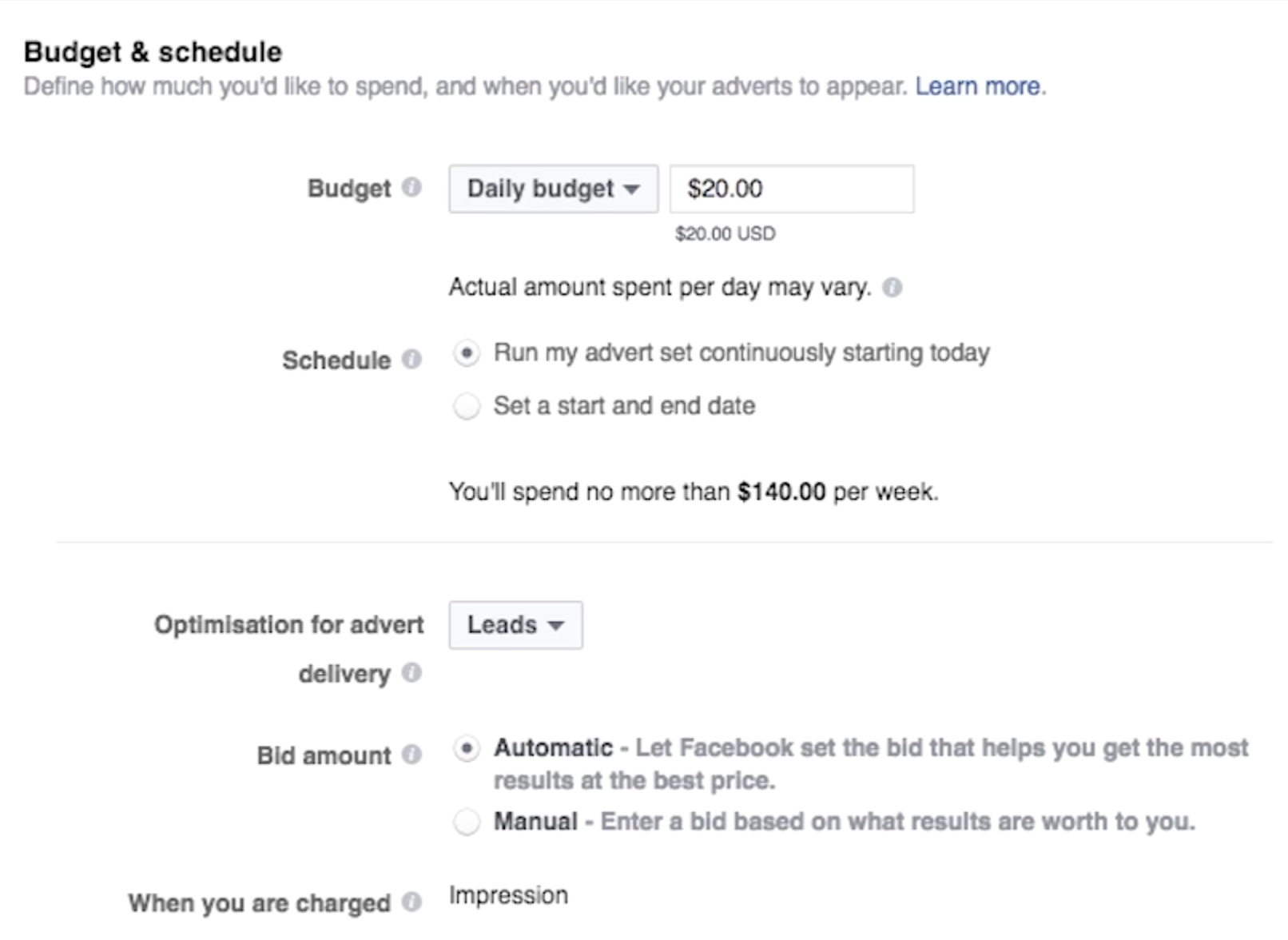The width and height of the screenshot is (1288, 940).
Task: Open the Schedule info tooltip icon
Action: tap(411, 360)
